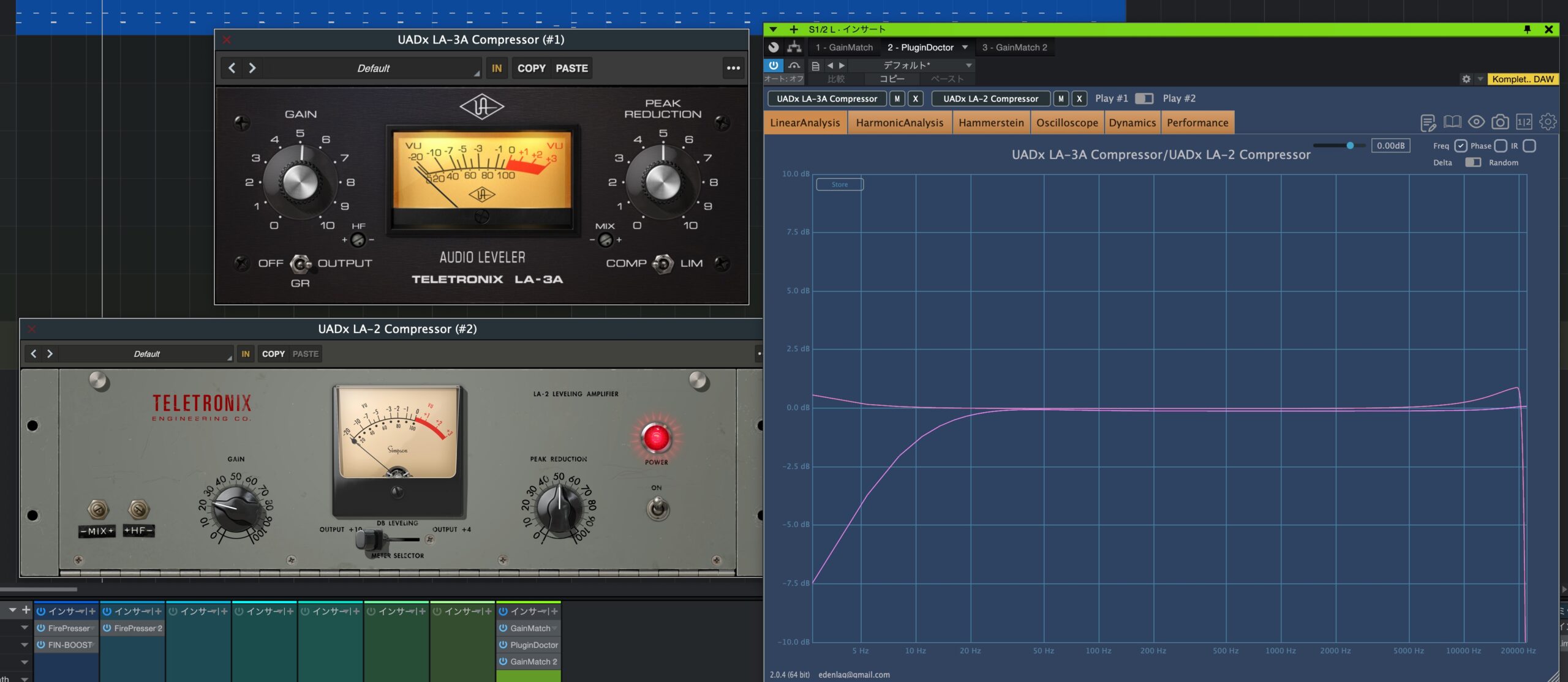Switch to the HarmonicAnalysis tab
Viewport: 1568px width, 682px height.
[899, 122]
